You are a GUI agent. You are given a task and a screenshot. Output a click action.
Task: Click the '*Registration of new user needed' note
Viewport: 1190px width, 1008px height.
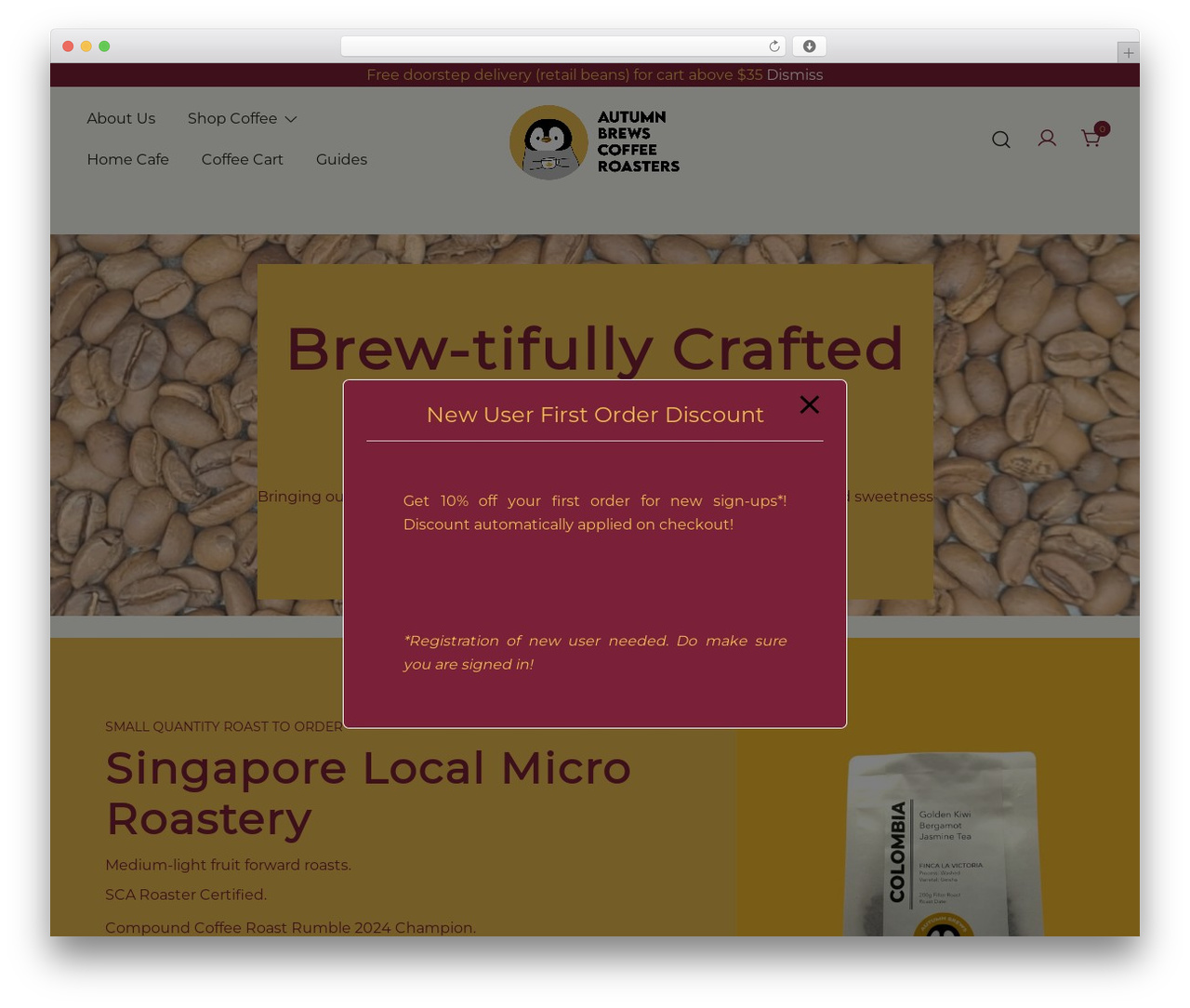(595, 652)
